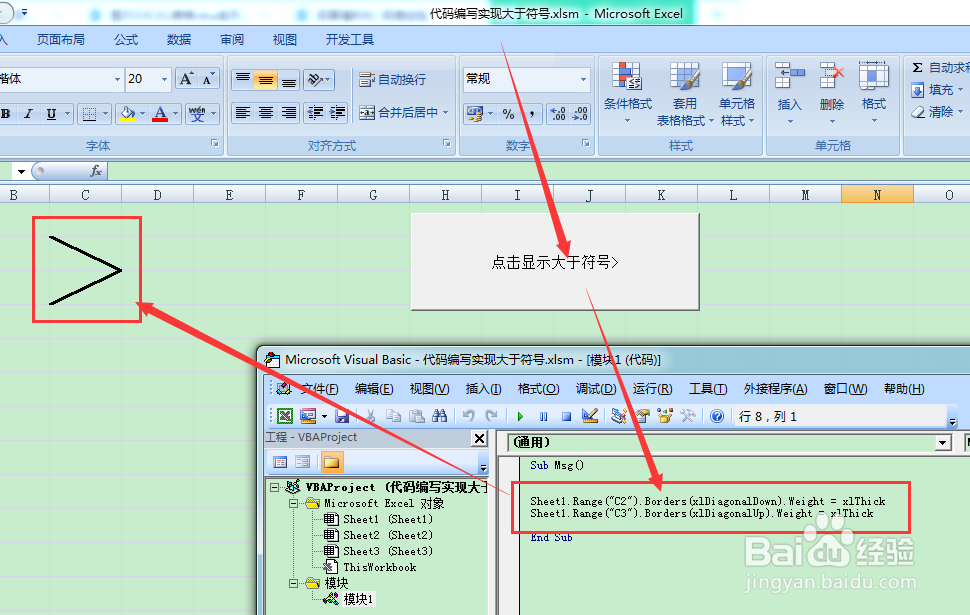Click the cell borders icon

(x=90, y=114)
